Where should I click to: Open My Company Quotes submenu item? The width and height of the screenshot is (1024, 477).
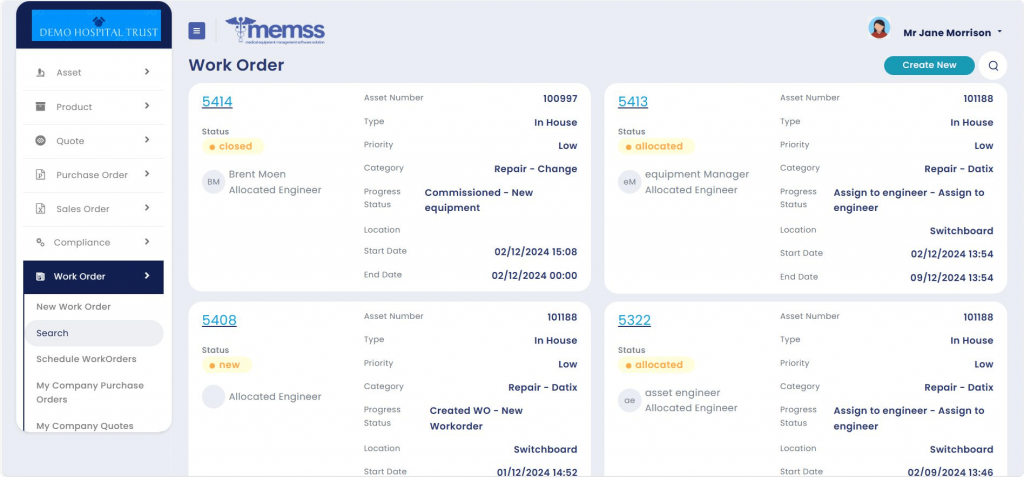click(85, 426)
